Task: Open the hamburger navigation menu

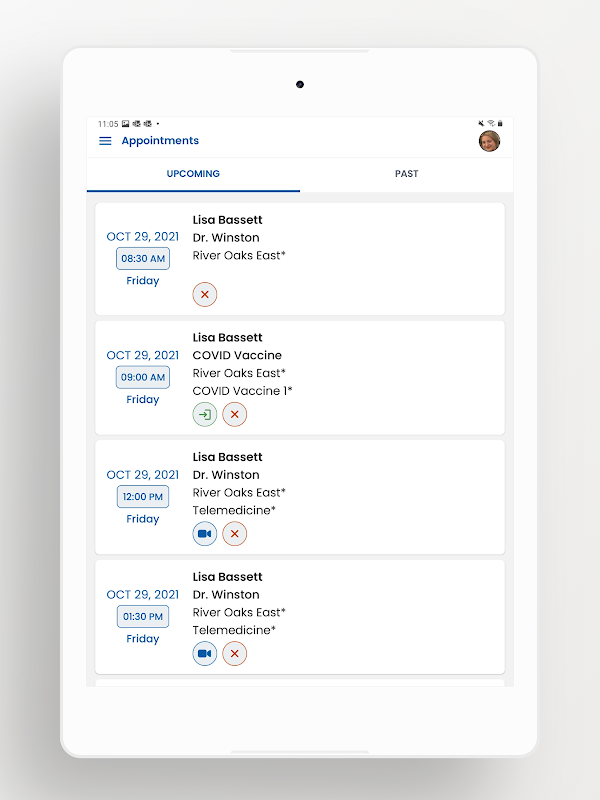Action: [x=105, y=141]
